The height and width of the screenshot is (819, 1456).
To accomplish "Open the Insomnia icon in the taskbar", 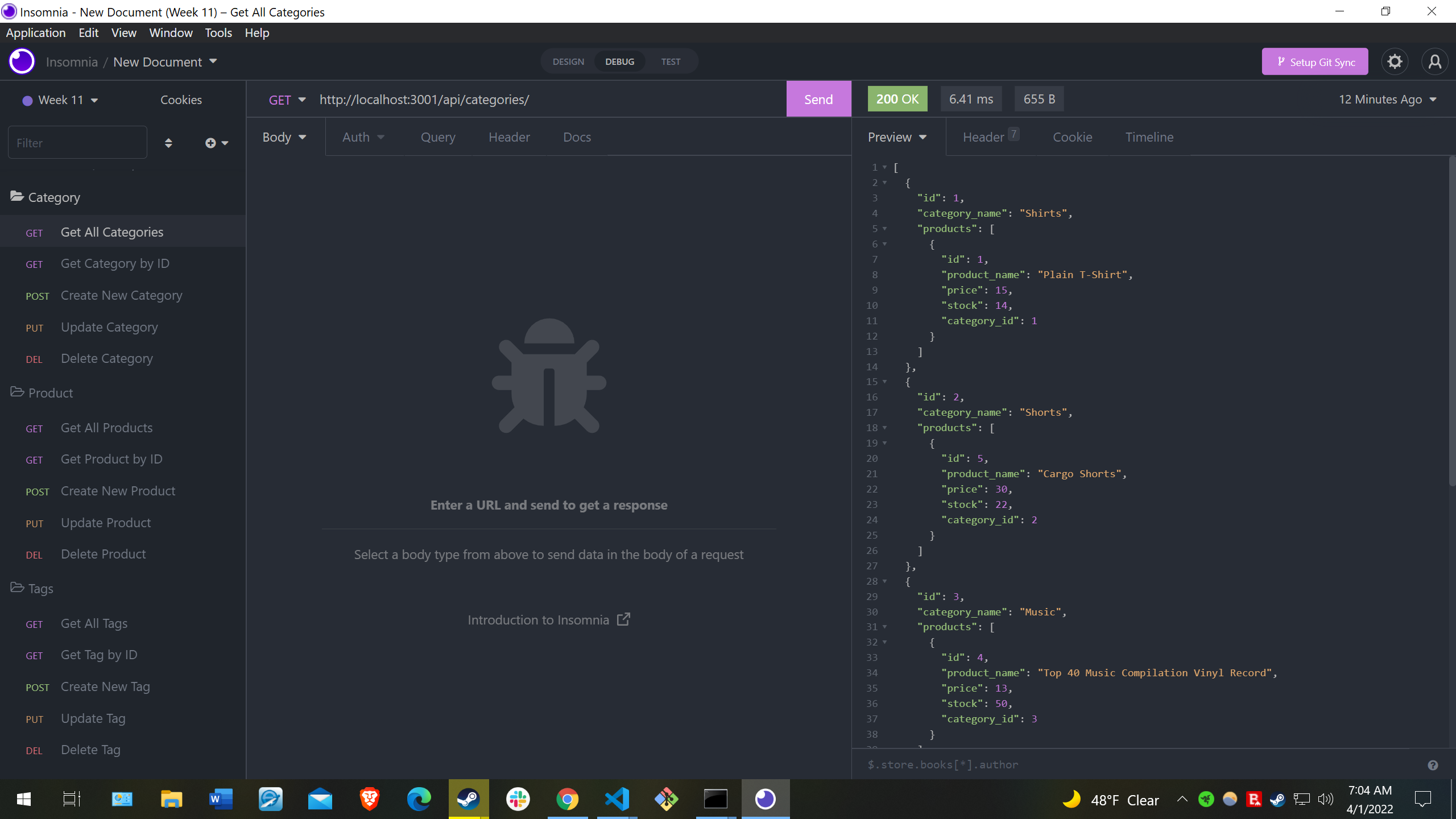I will pos(766,799).
